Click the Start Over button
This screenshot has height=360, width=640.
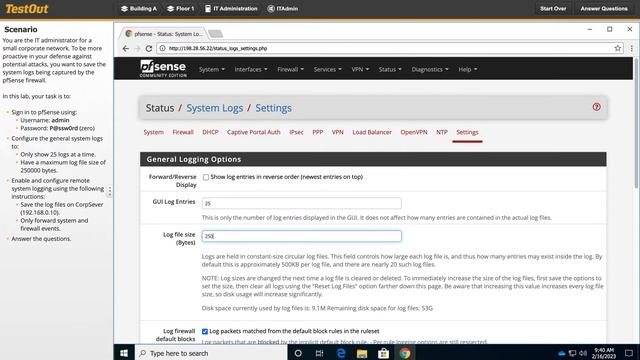(x=553, y=9)
